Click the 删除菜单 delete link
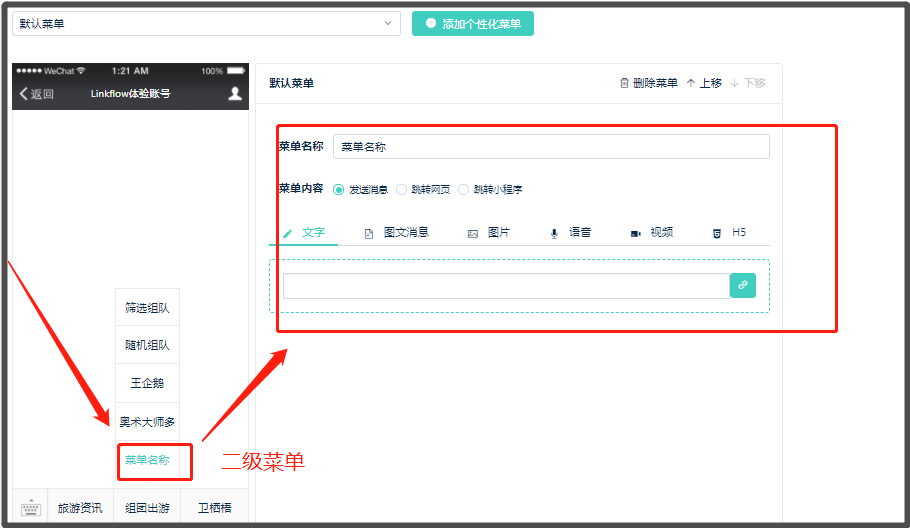Image resolution: width=910 pixels, height=528 pixels. point(649,83)
